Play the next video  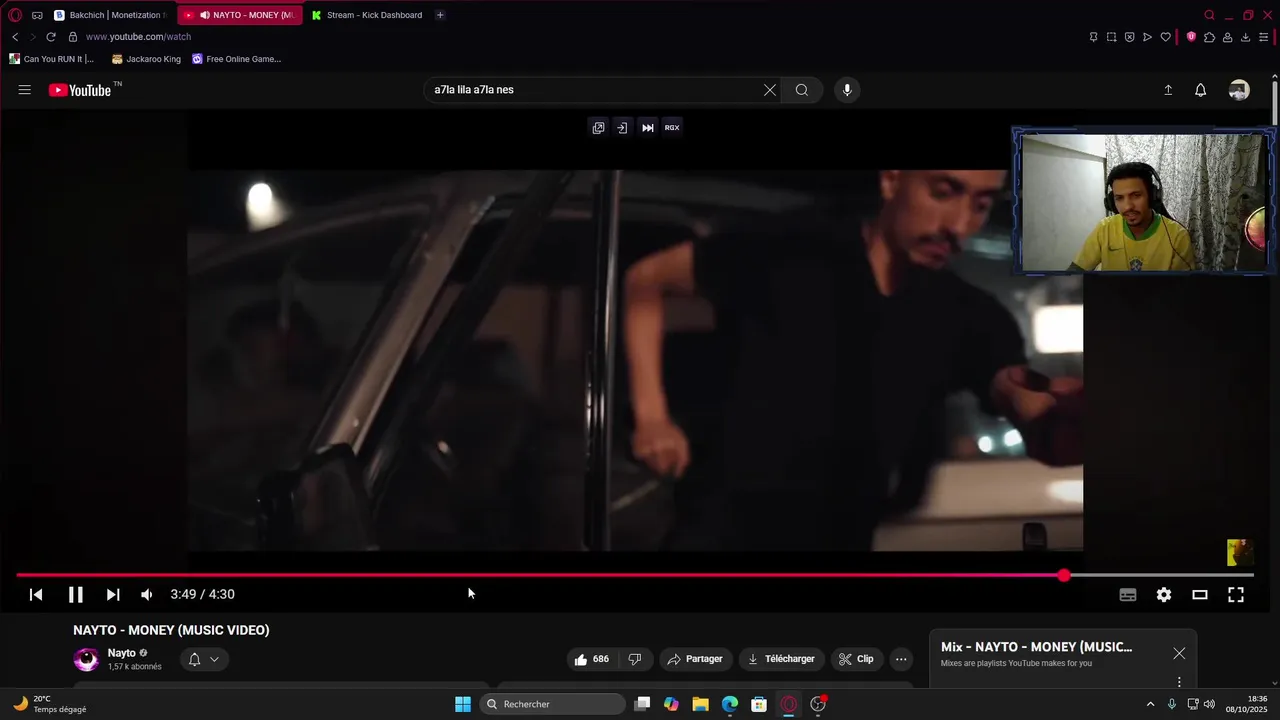coord(113,594)
